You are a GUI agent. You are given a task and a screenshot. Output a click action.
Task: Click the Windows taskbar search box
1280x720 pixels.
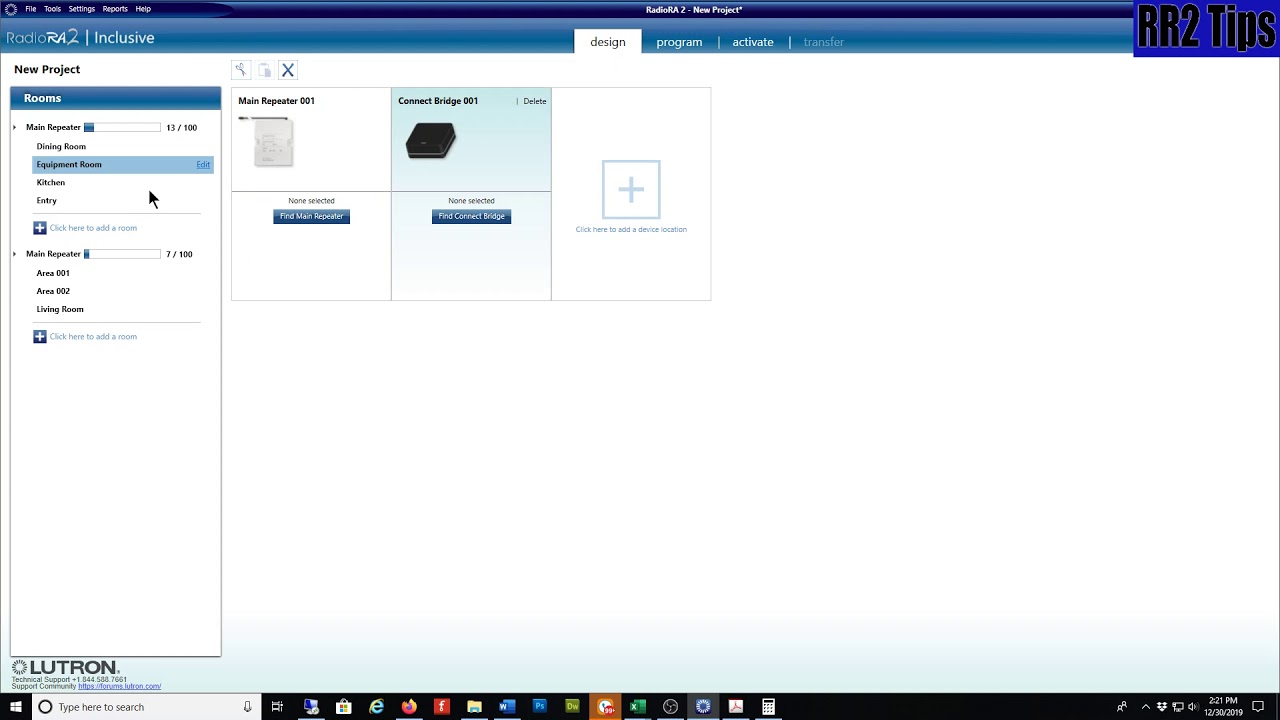pyautogui.click(x=145, y=707)
